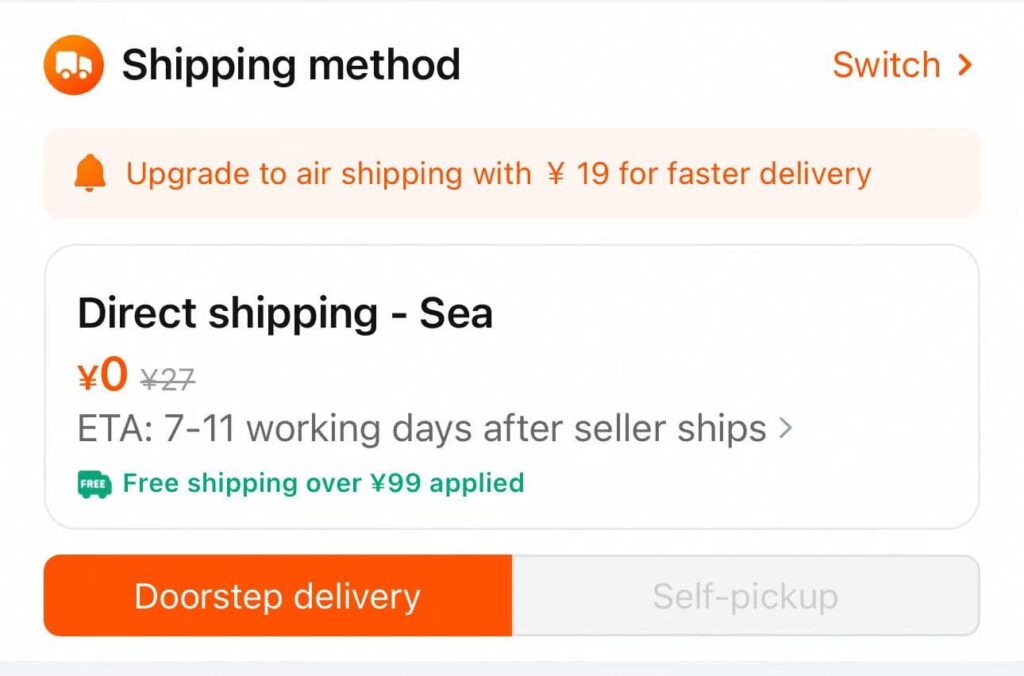Viewport: 1024px width, 676px height.
Task: Click the Switch link
Action: 887,65
